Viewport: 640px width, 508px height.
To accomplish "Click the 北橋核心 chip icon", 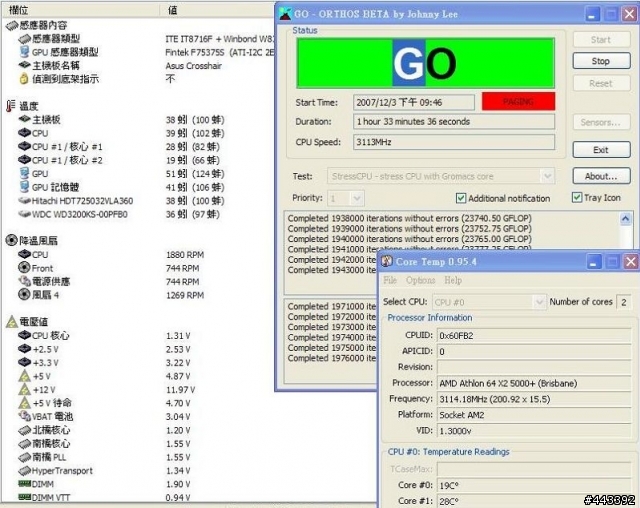I will (x=24, y=430).
